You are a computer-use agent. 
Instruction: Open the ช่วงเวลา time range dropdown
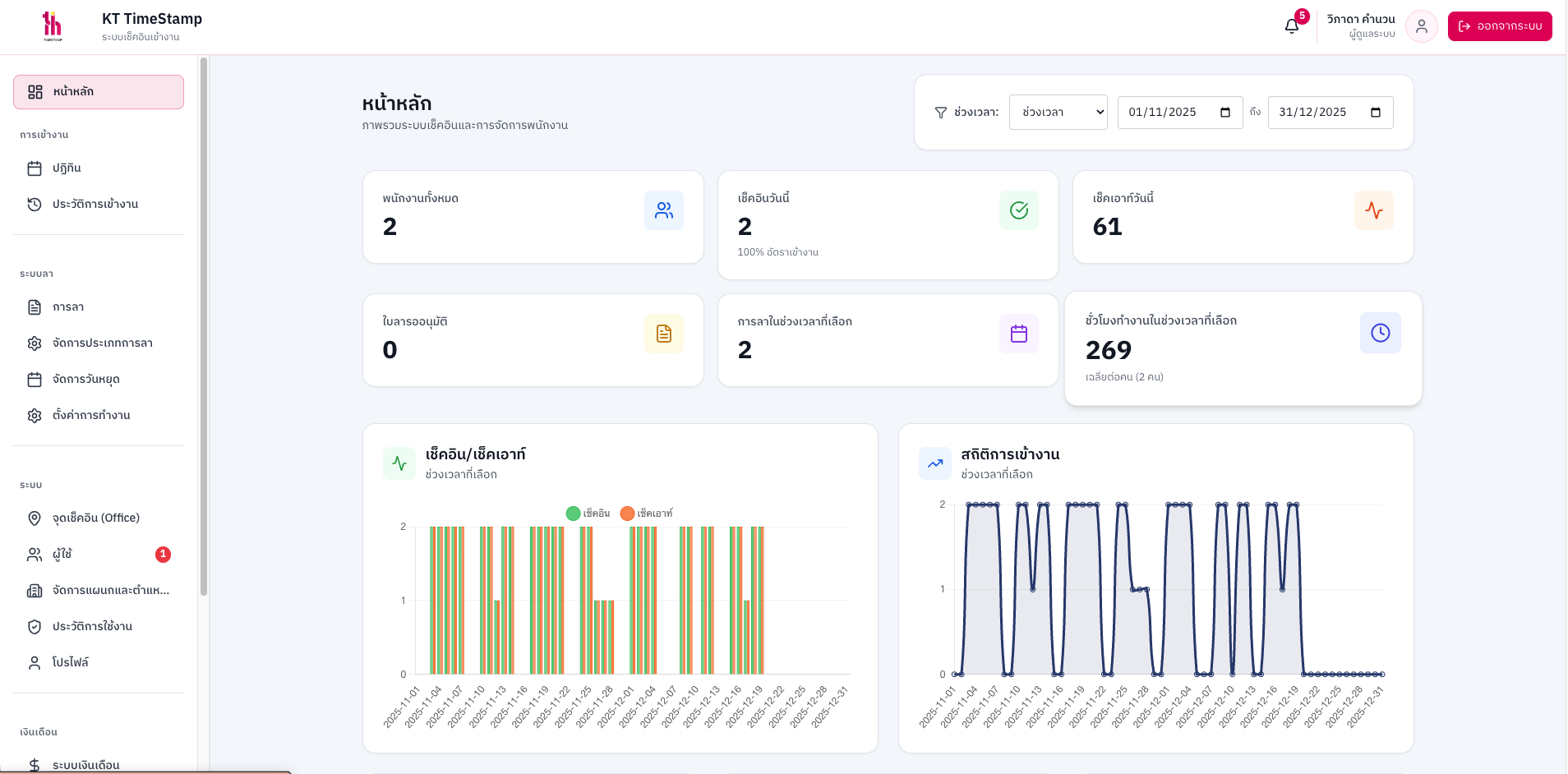pyautogui.click(x=1058, y=112)
